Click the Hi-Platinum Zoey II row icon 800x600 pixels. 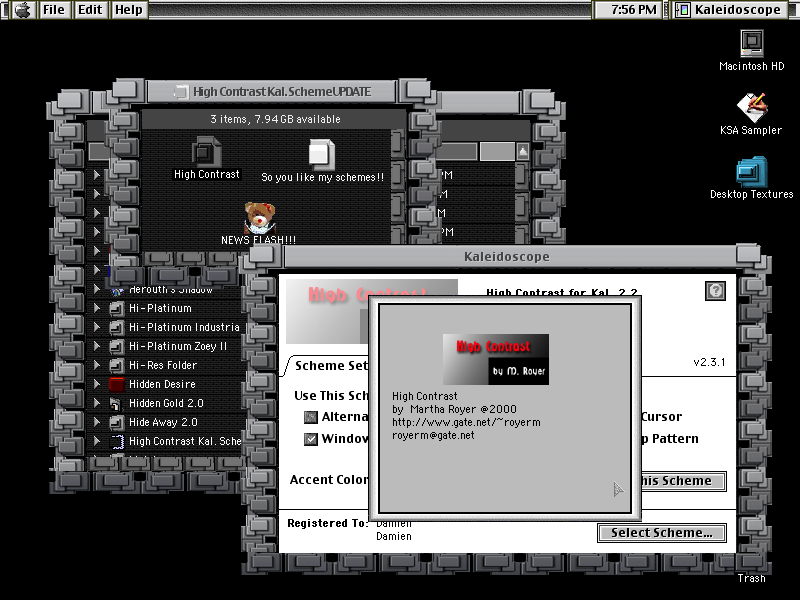117,346
